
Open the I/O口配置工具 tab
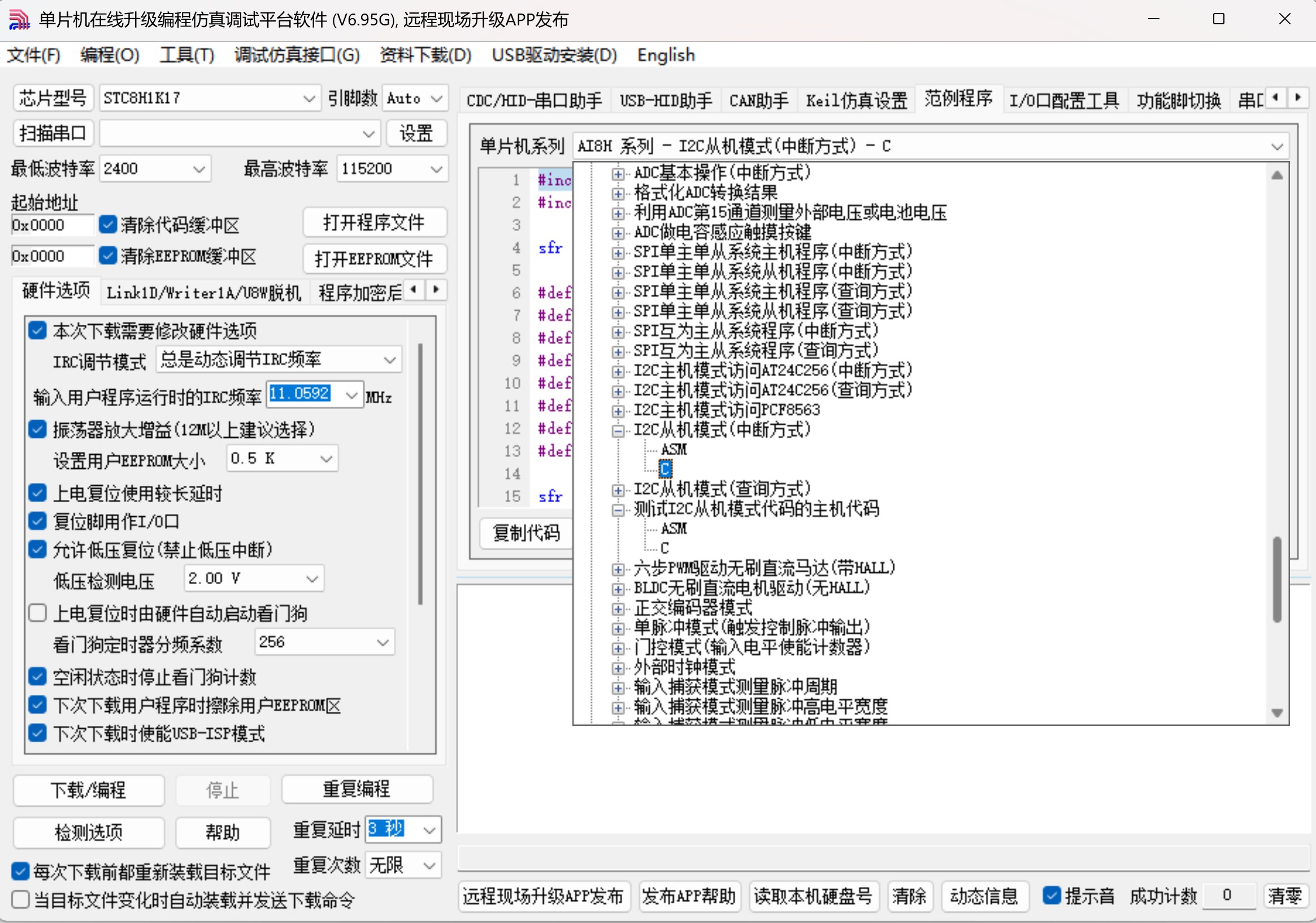tap(1064, 101)
